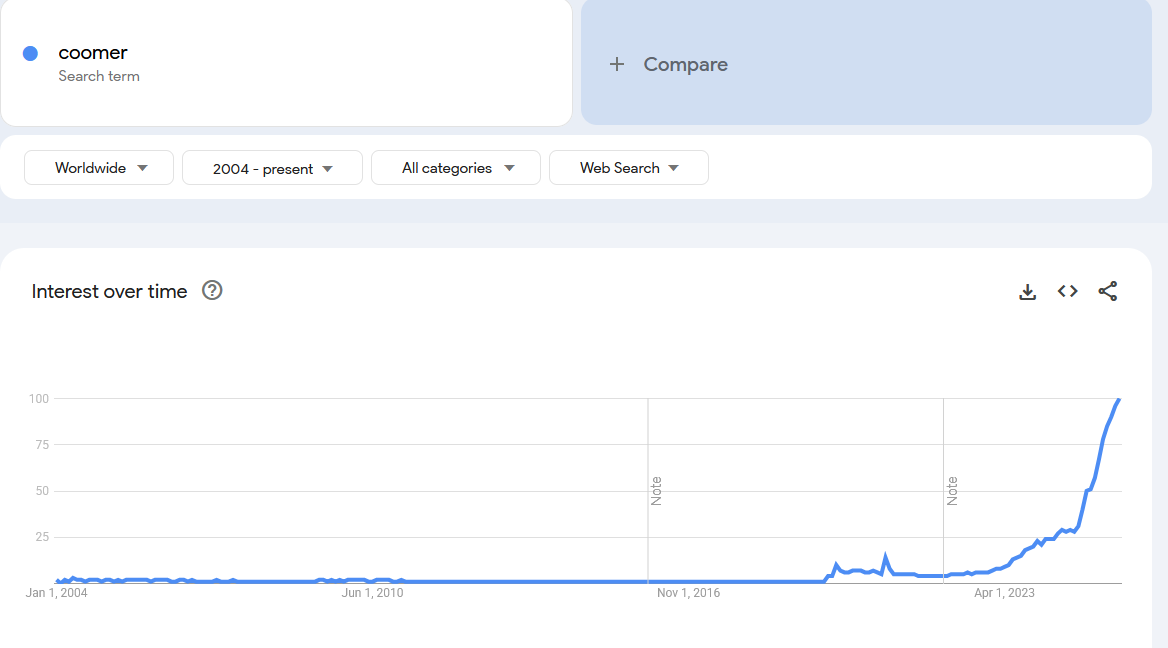Click the Apr 1, 2023 axis label
Screen dimensions: 1168x648
(1004, 593)
